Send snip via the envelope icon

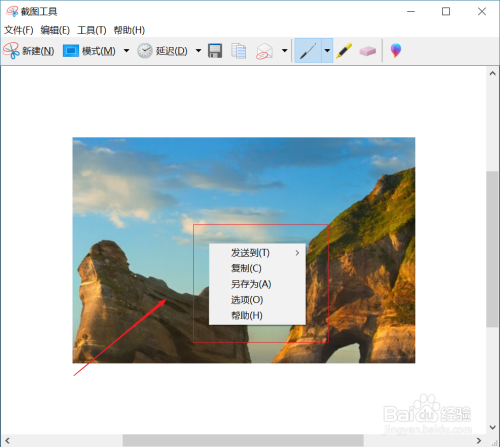(264, 52)
